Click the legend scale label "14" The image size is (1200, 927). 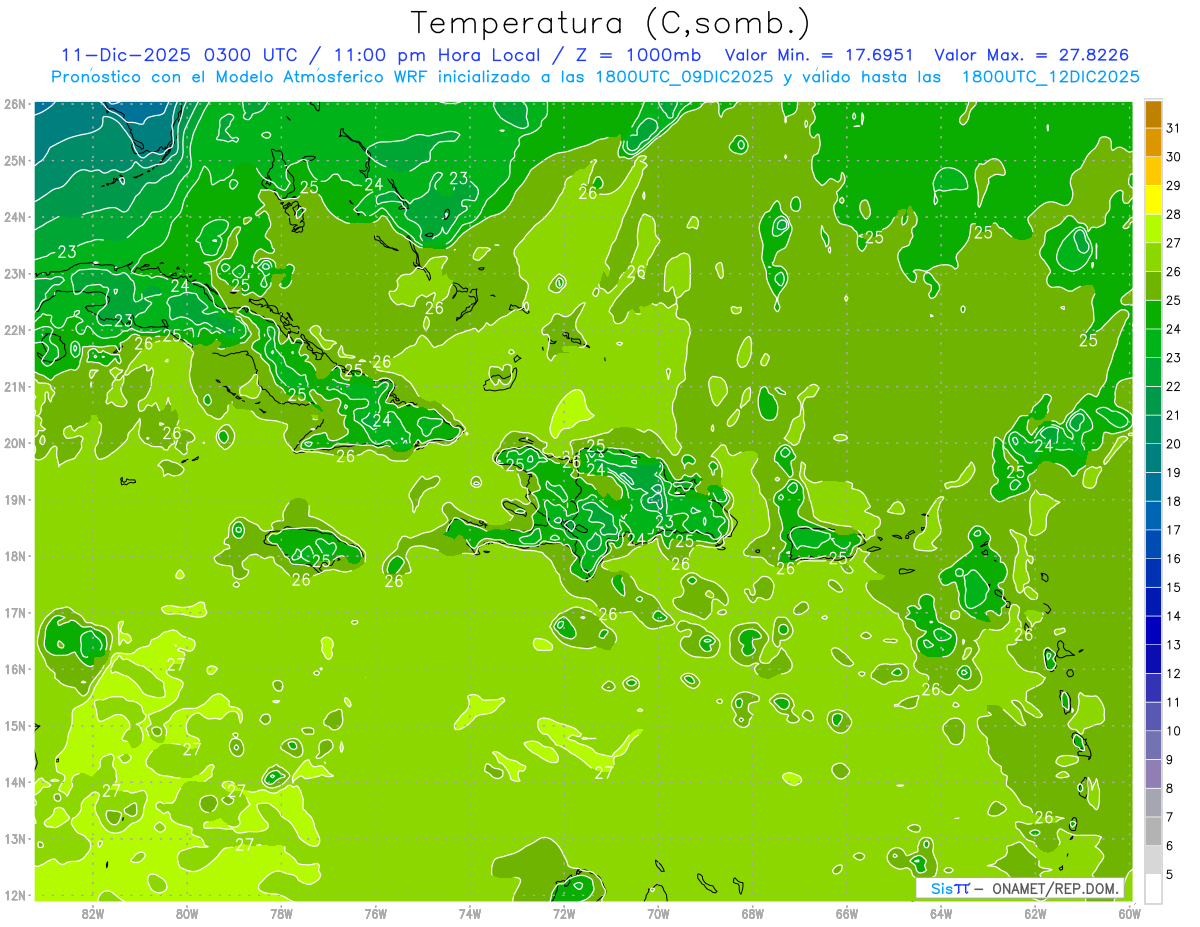[1173, 616]
